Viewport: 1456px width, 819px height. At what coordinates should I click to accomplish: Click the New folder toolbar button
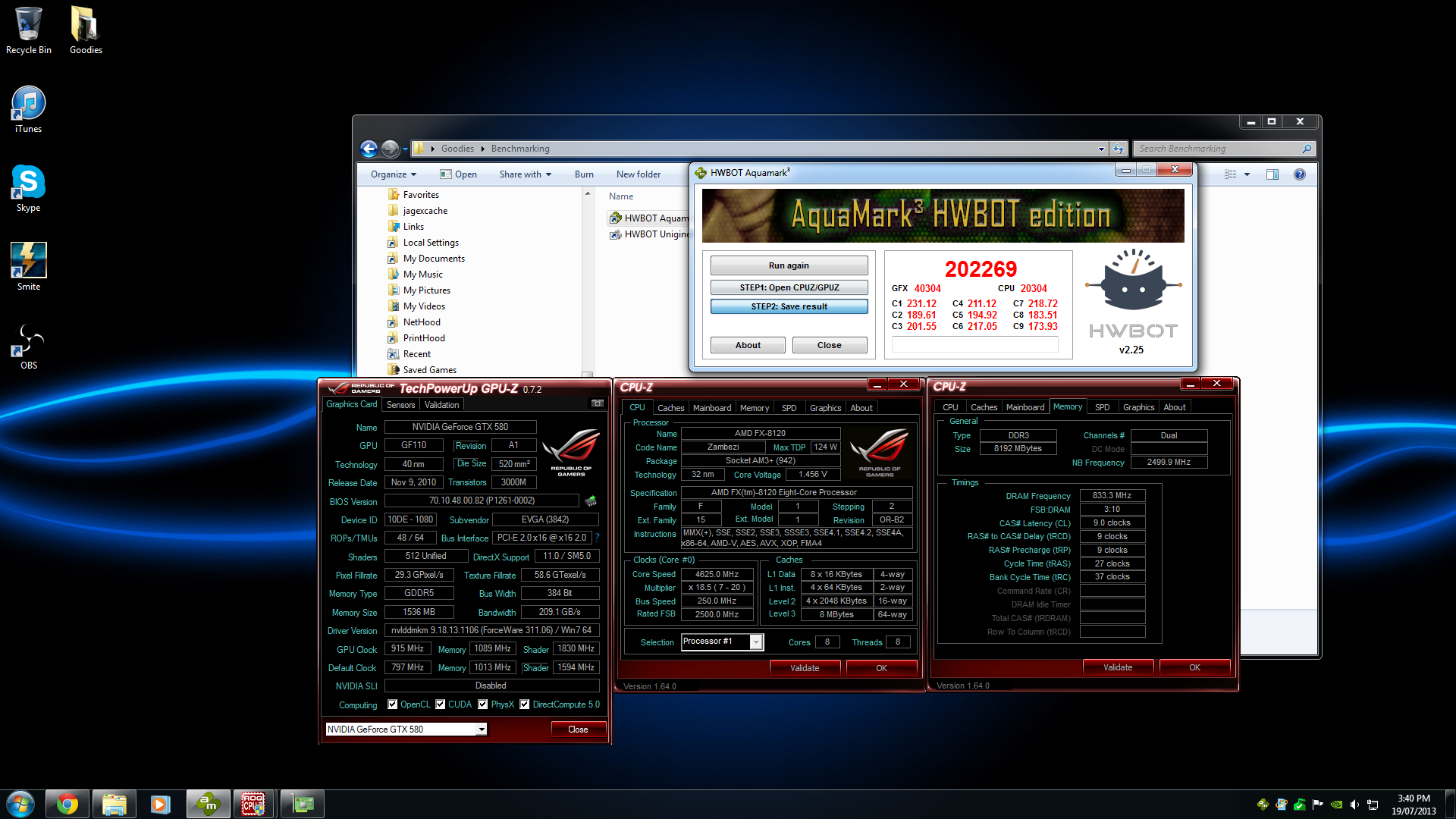pos(639,174)
